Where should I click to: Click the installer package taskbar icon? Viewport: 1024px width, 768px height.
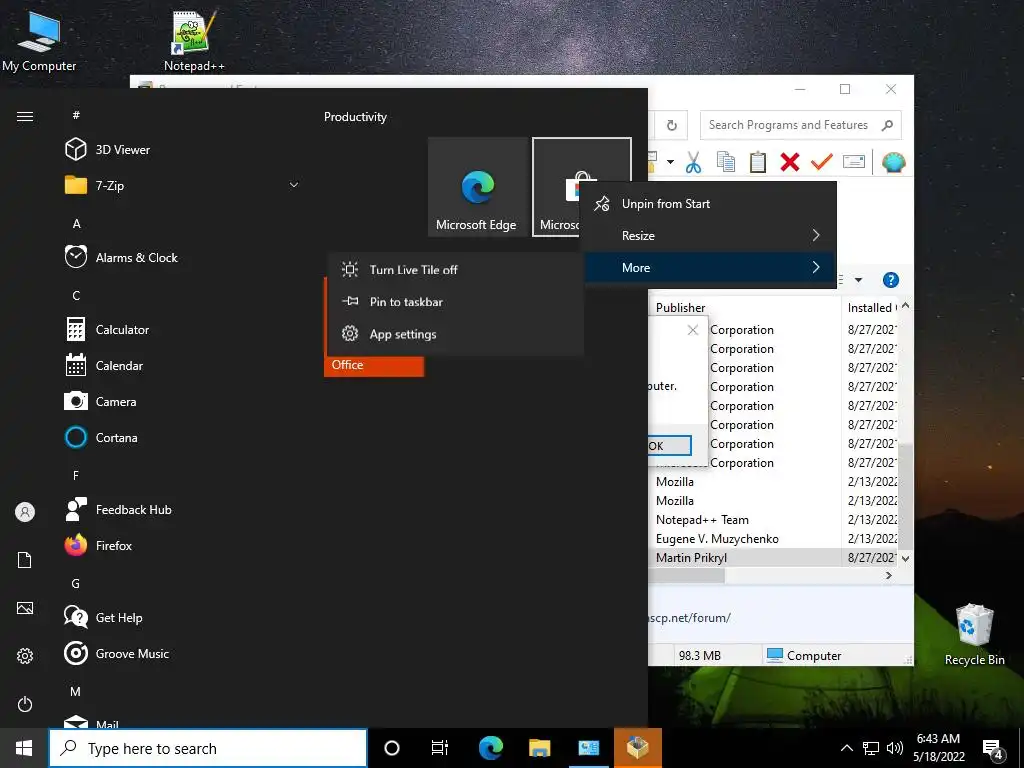(638, 748)
